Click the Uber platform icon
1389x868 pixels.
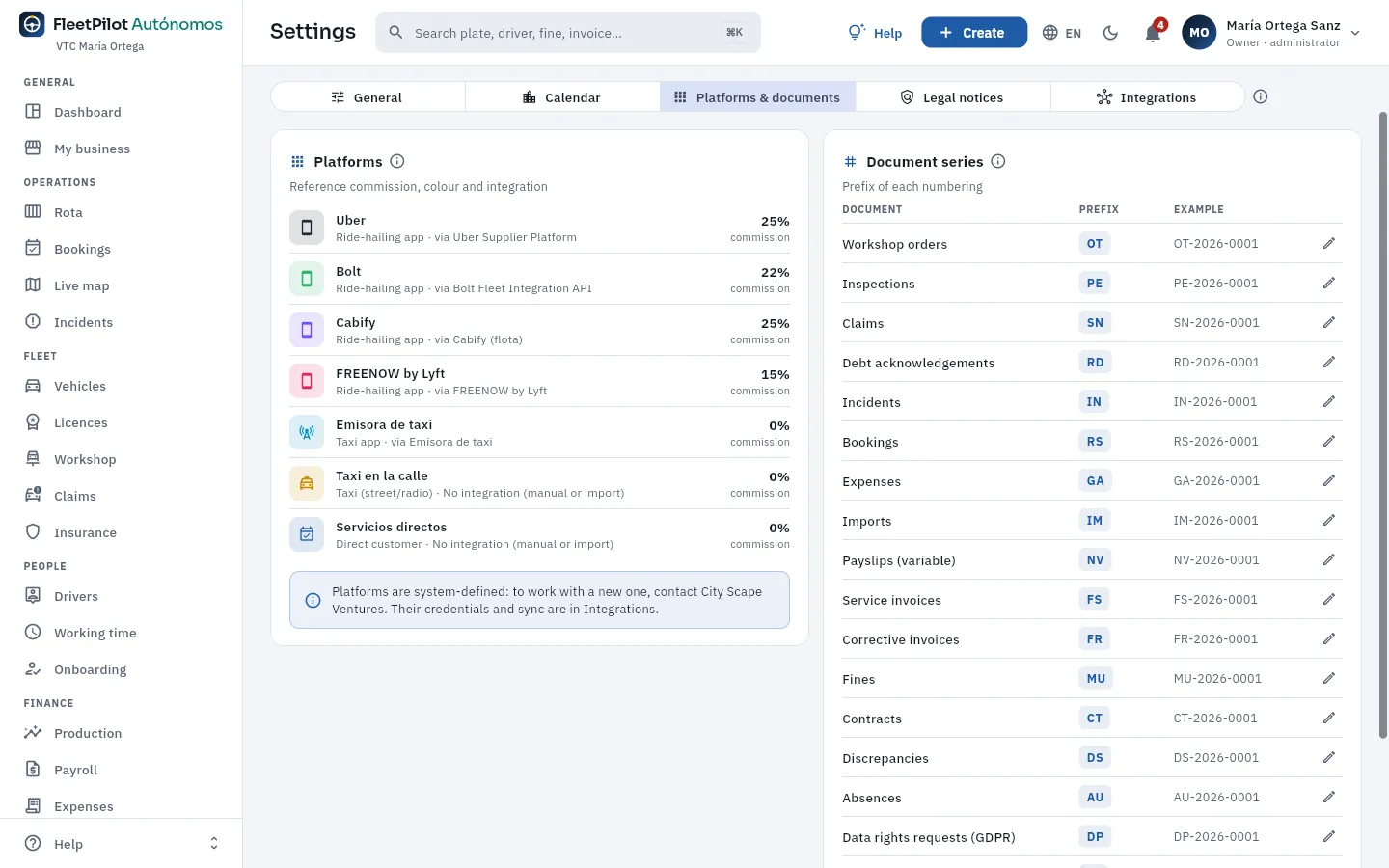coord(307,229)
